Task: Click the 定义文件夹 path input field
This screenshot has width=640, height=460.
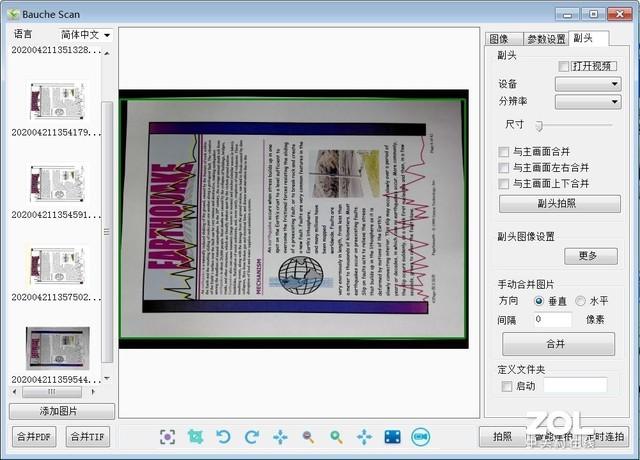Action: click(575, 386)
